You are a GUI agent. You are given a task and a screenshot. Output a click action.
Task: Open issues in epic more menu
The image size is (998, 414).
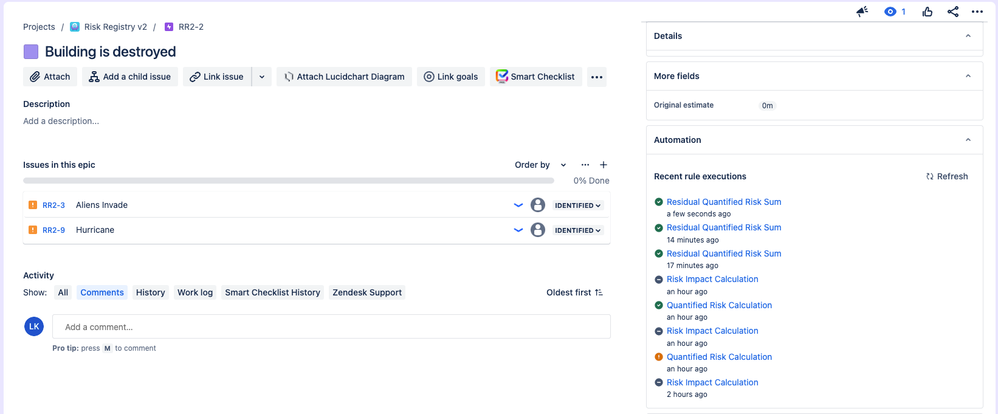[x=585, y=165]
